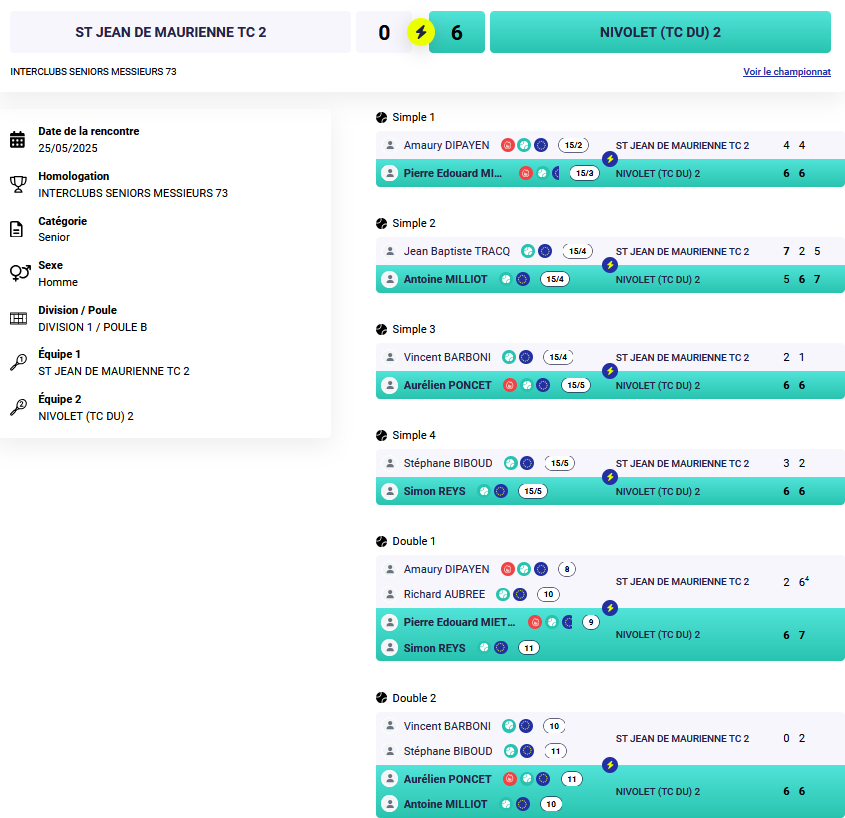Click Jean Baptiste TRACQ's player name
The height and width of the screenshot is (818, 845).
pyautogui.click(x=456, y=251)
